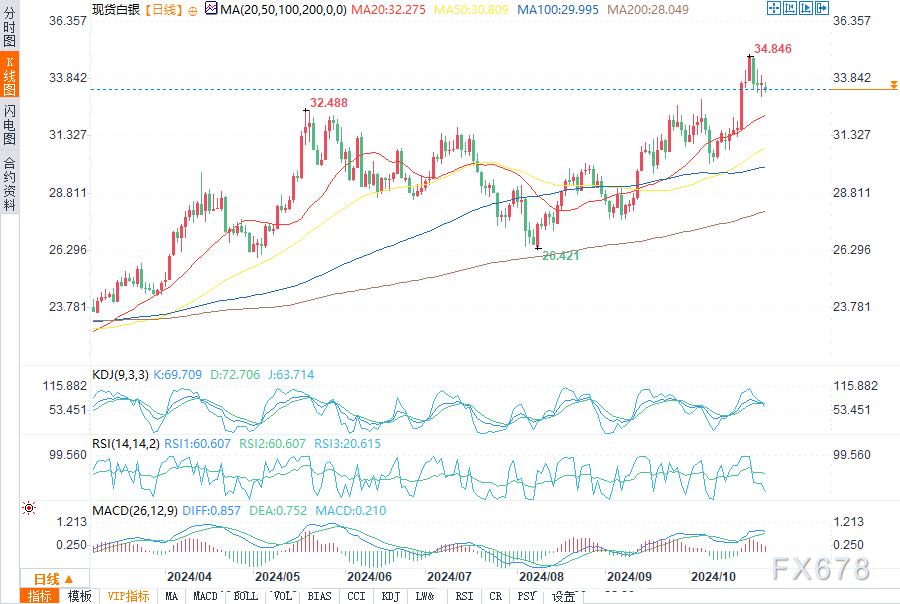Switch to the 闪电图 tab
Viewport: 900px width, 604px height.
point(9,124)
